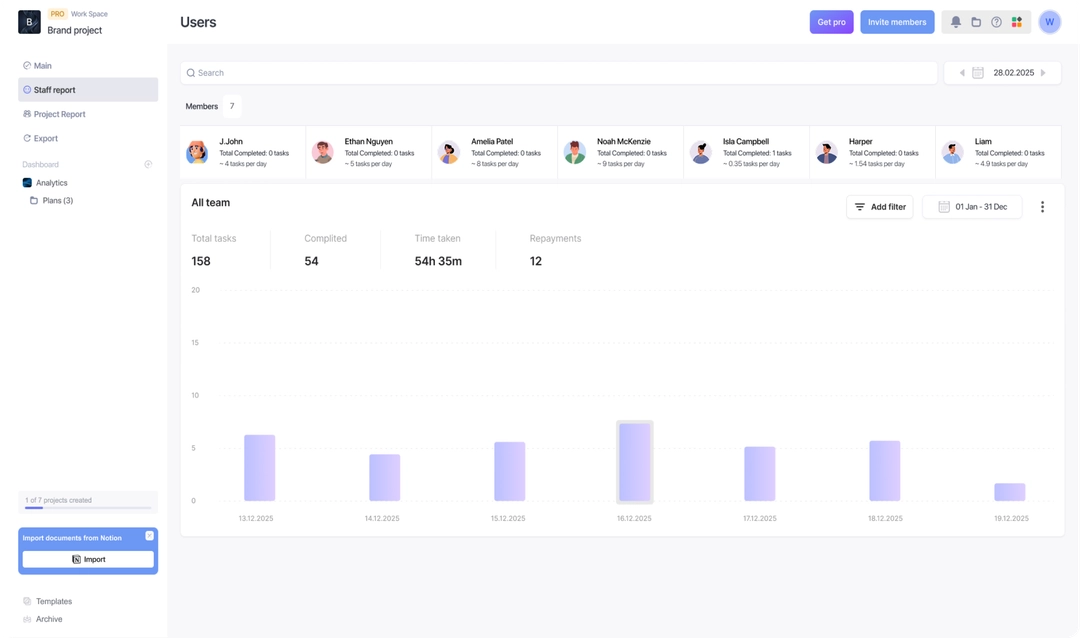Go to next date using right arrow

pos(1043,73)
